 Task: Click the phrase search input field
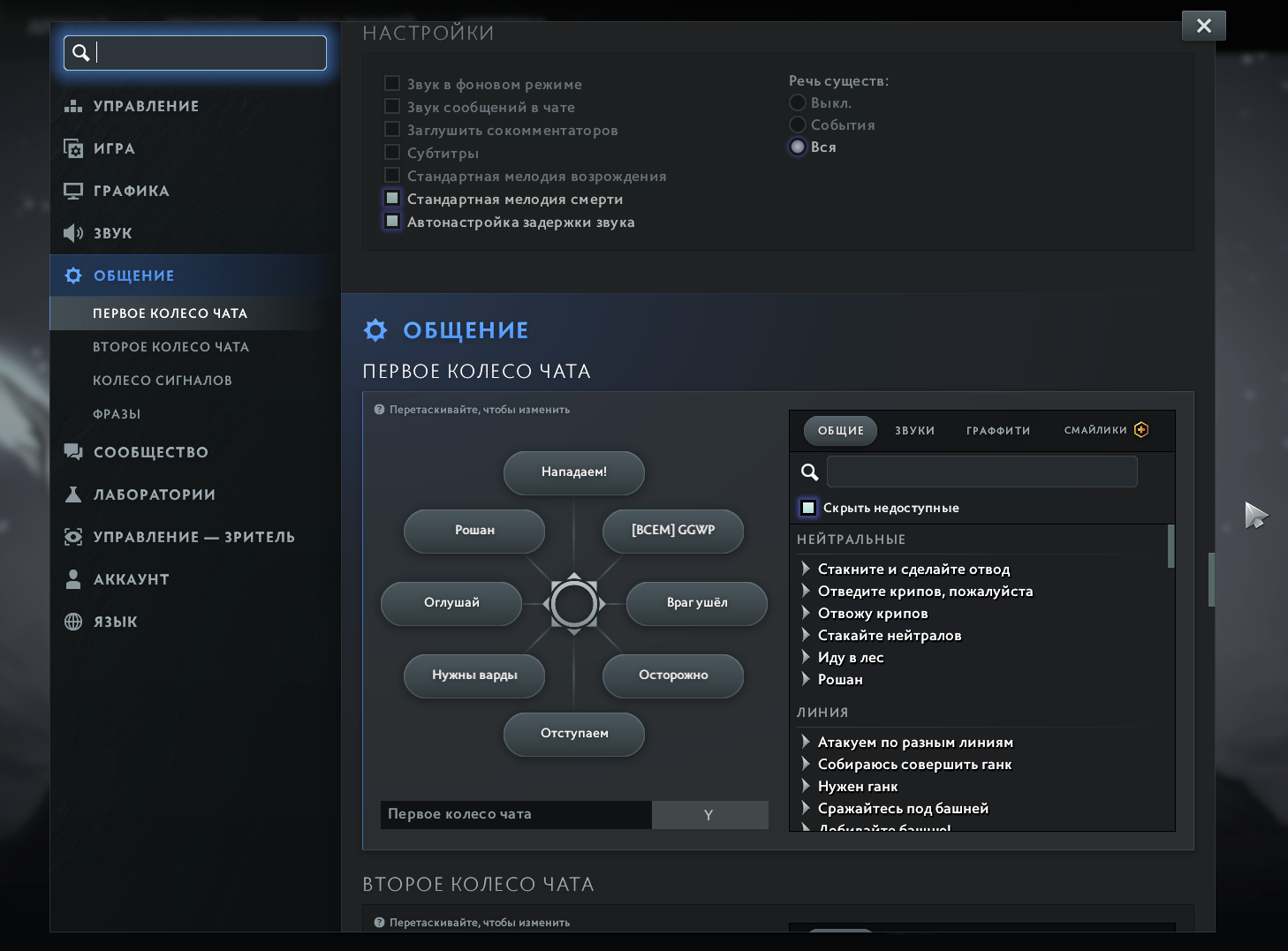[981, 472]
